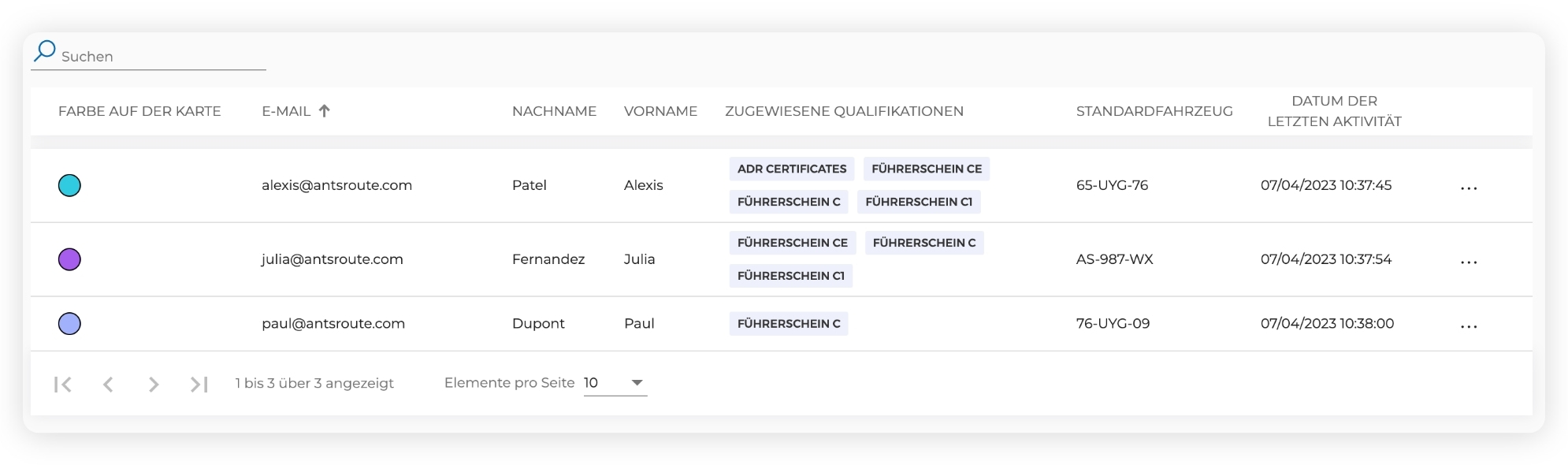Click the search magnifier icon

(45, 52)
